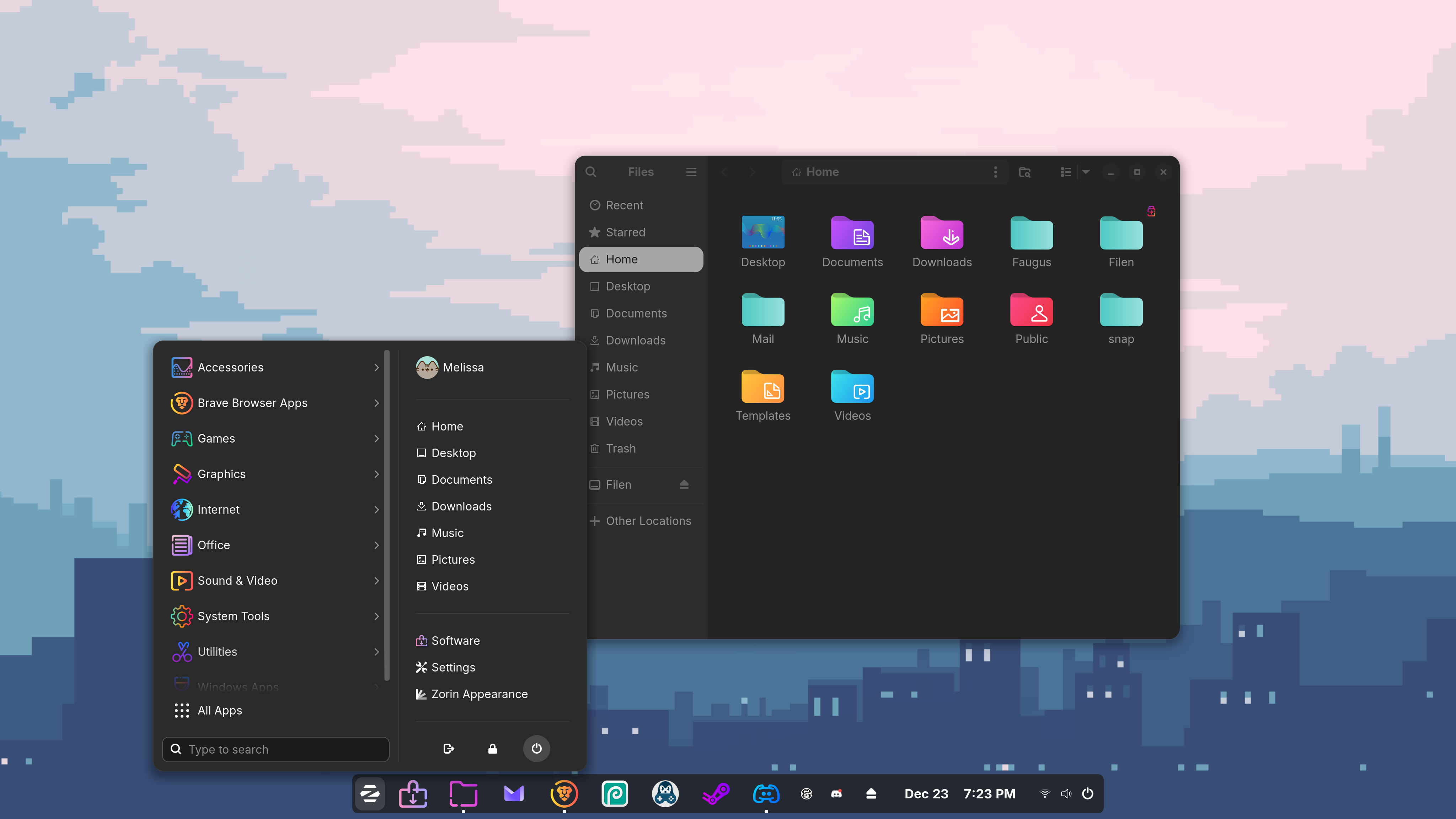Open Brave browser from the taskbar
The image size is (1456, 819).
563,793
